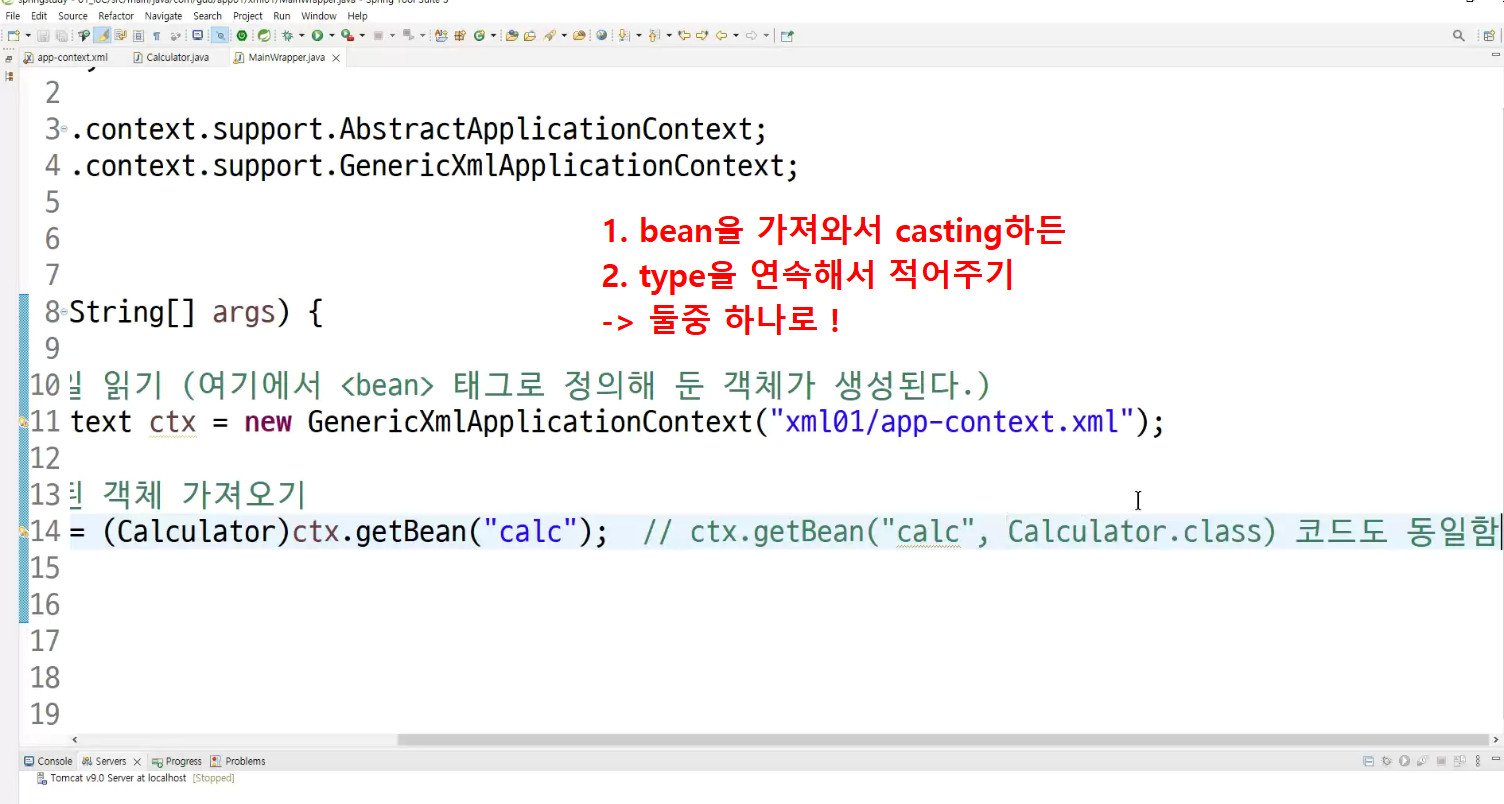Click line number 17 in the editor gutter
This screenshot has height=804, width=1504.
46,640
